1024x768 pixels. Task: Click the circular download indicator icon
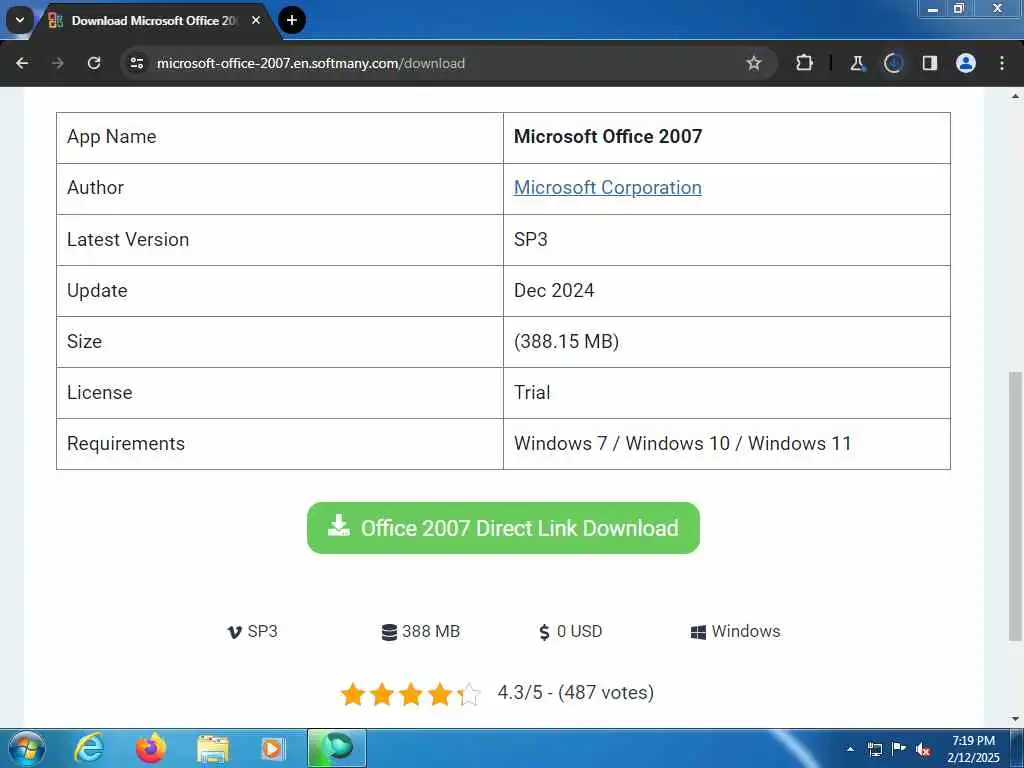point(893,63)
